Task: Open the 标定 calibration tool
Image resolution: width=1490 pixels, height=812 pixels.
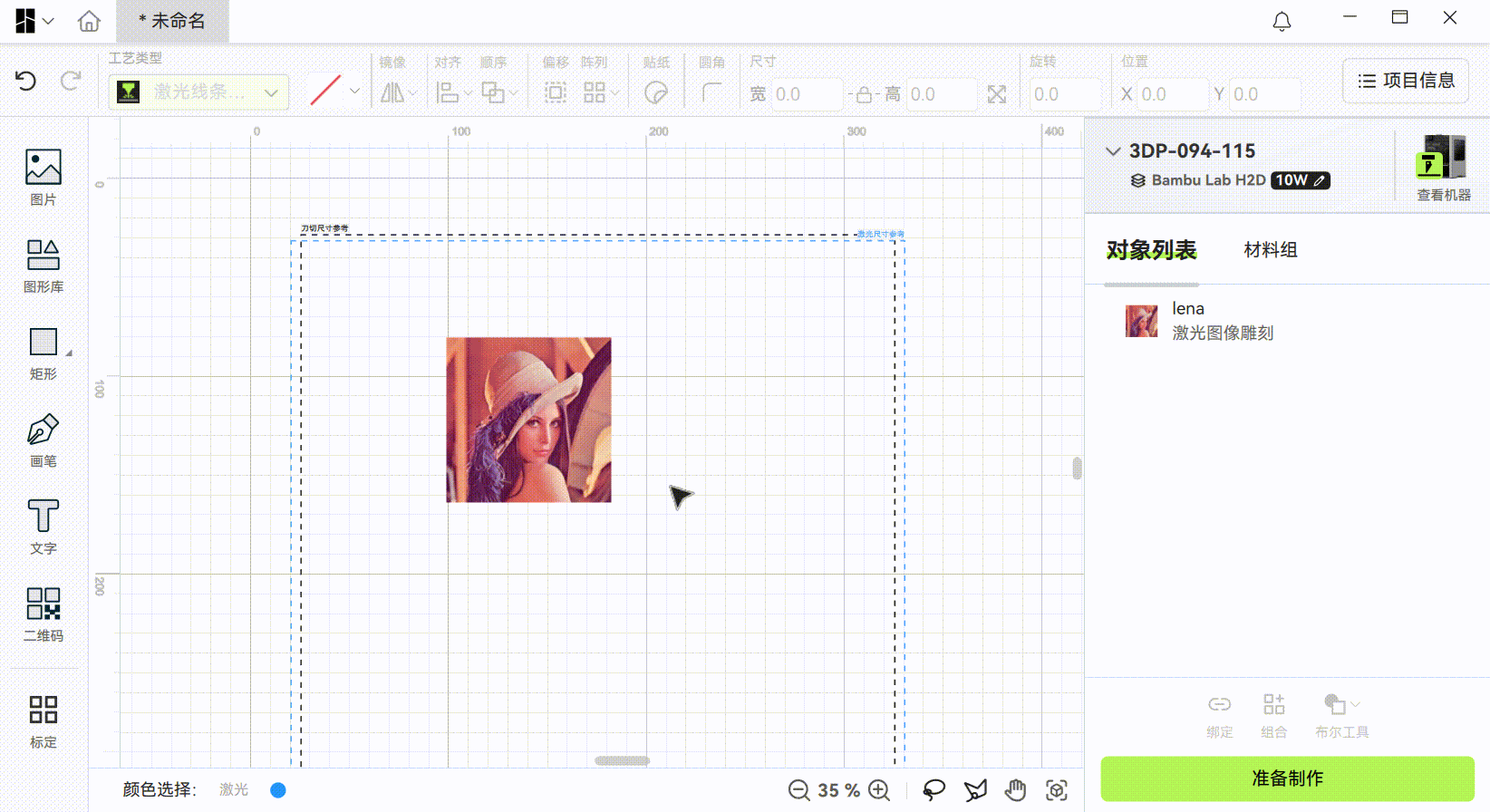Action: [x=44, y=721]
